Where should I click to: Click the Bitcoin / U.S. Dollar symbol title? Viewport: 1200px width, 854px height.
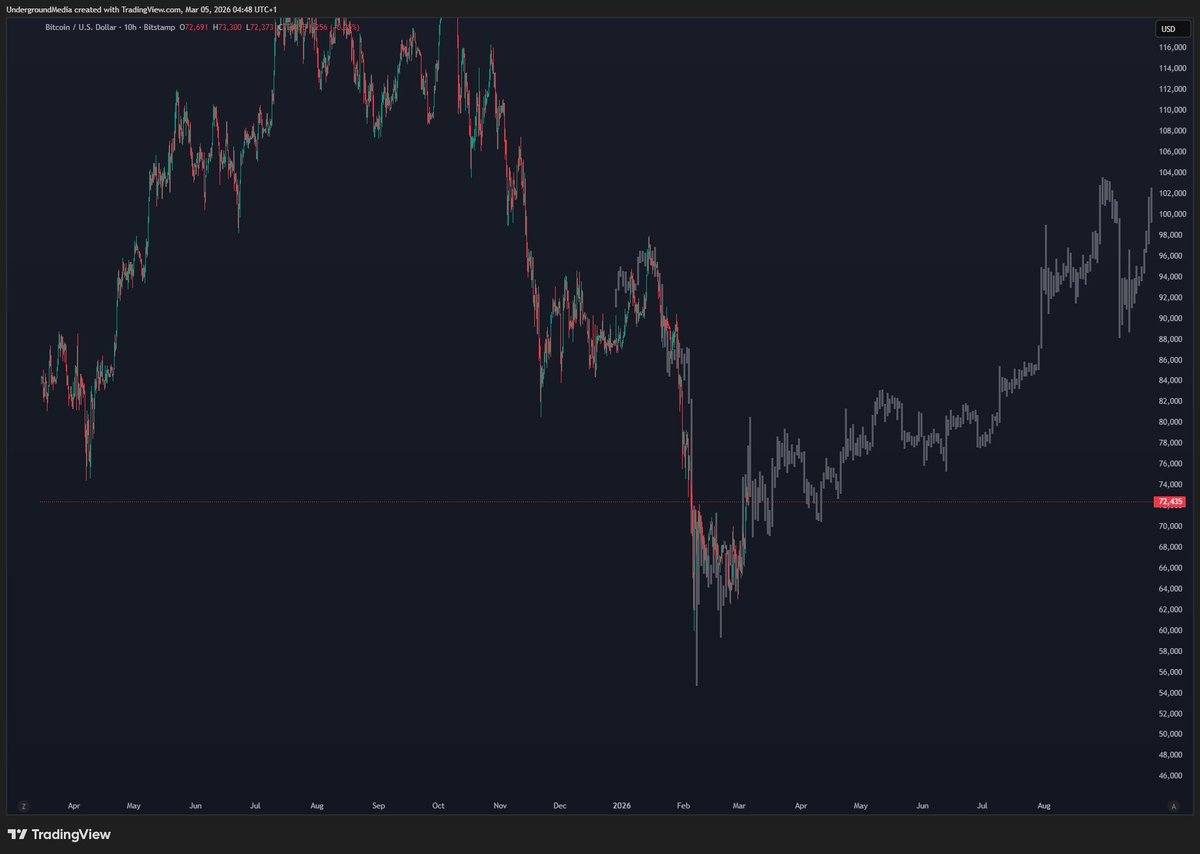82,27
